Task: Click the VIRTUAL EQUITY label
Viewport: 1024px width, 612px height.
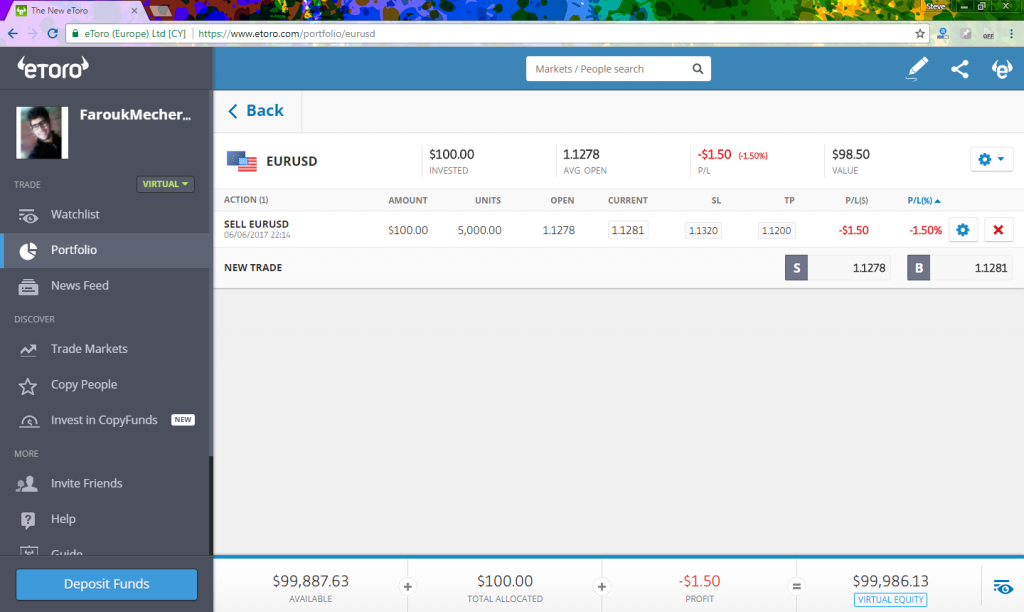Action: [890, 600]
